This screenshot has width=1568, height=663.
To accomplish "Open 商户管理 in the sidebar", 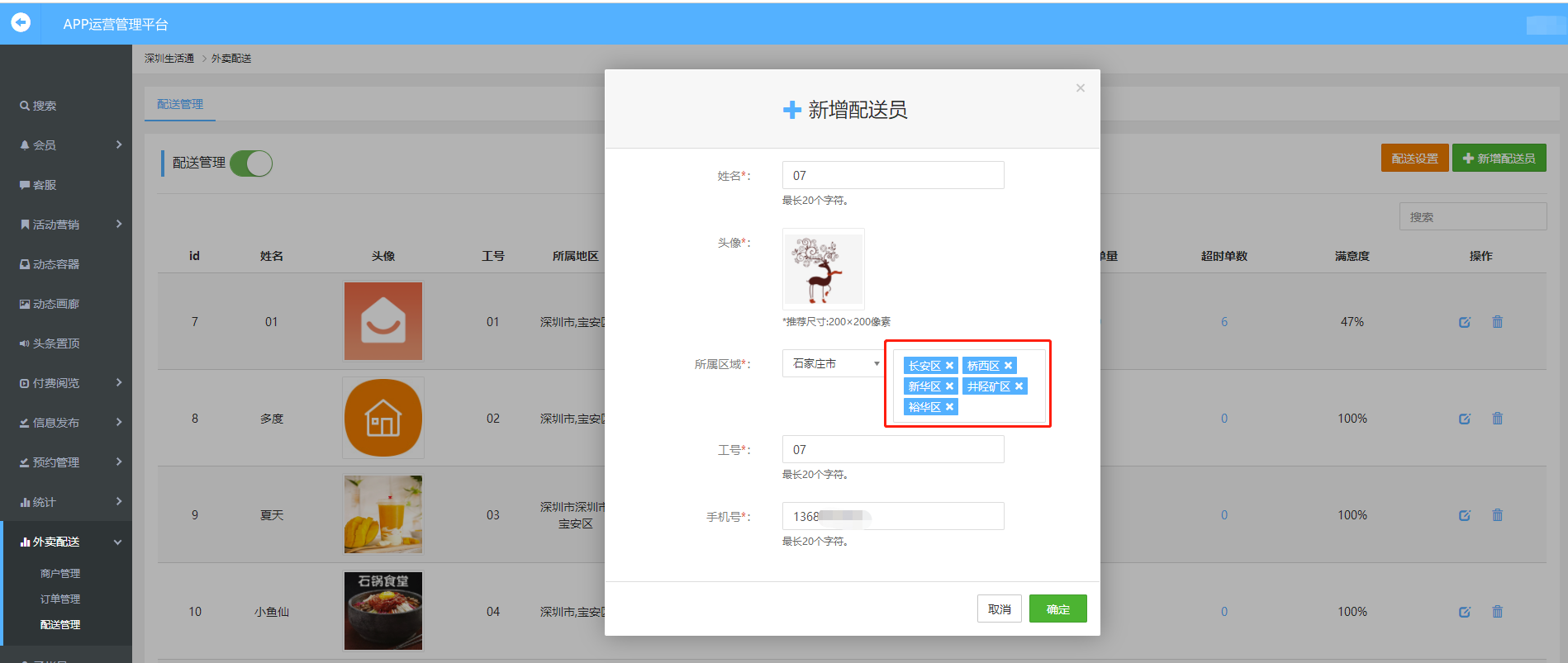I will [60, 573].
